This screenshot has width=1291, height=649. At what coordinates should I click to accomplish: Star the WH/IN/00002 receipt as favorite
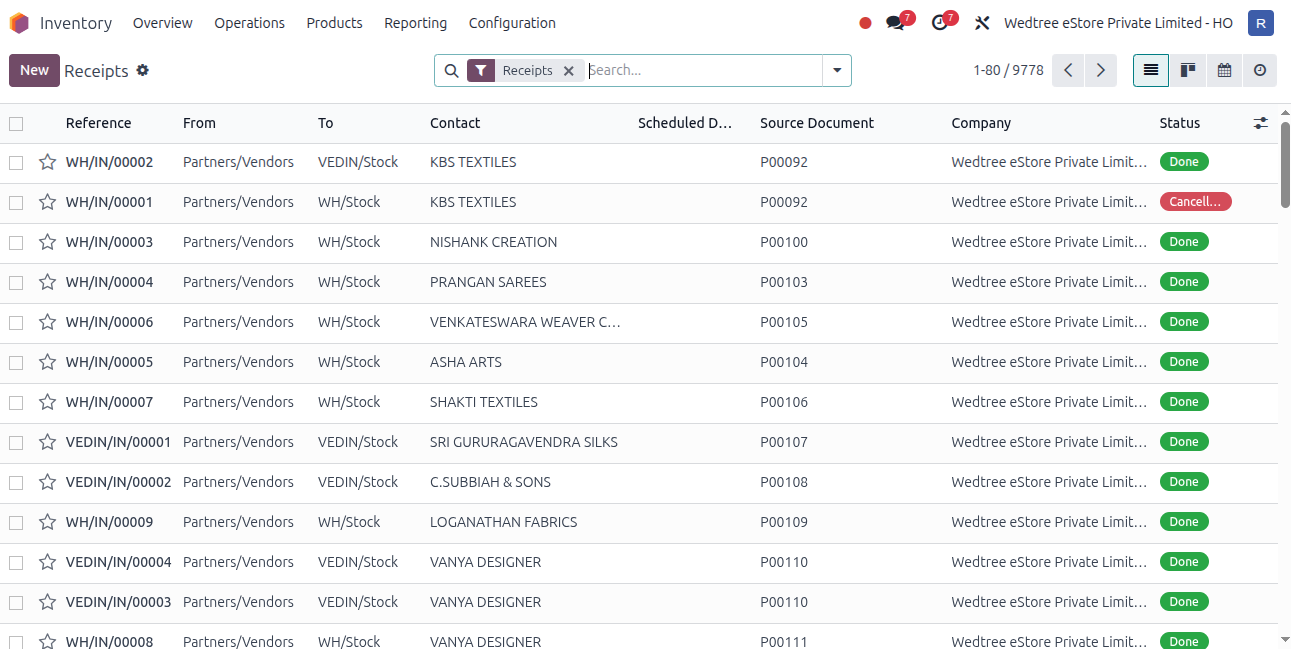tap(47, 162)
